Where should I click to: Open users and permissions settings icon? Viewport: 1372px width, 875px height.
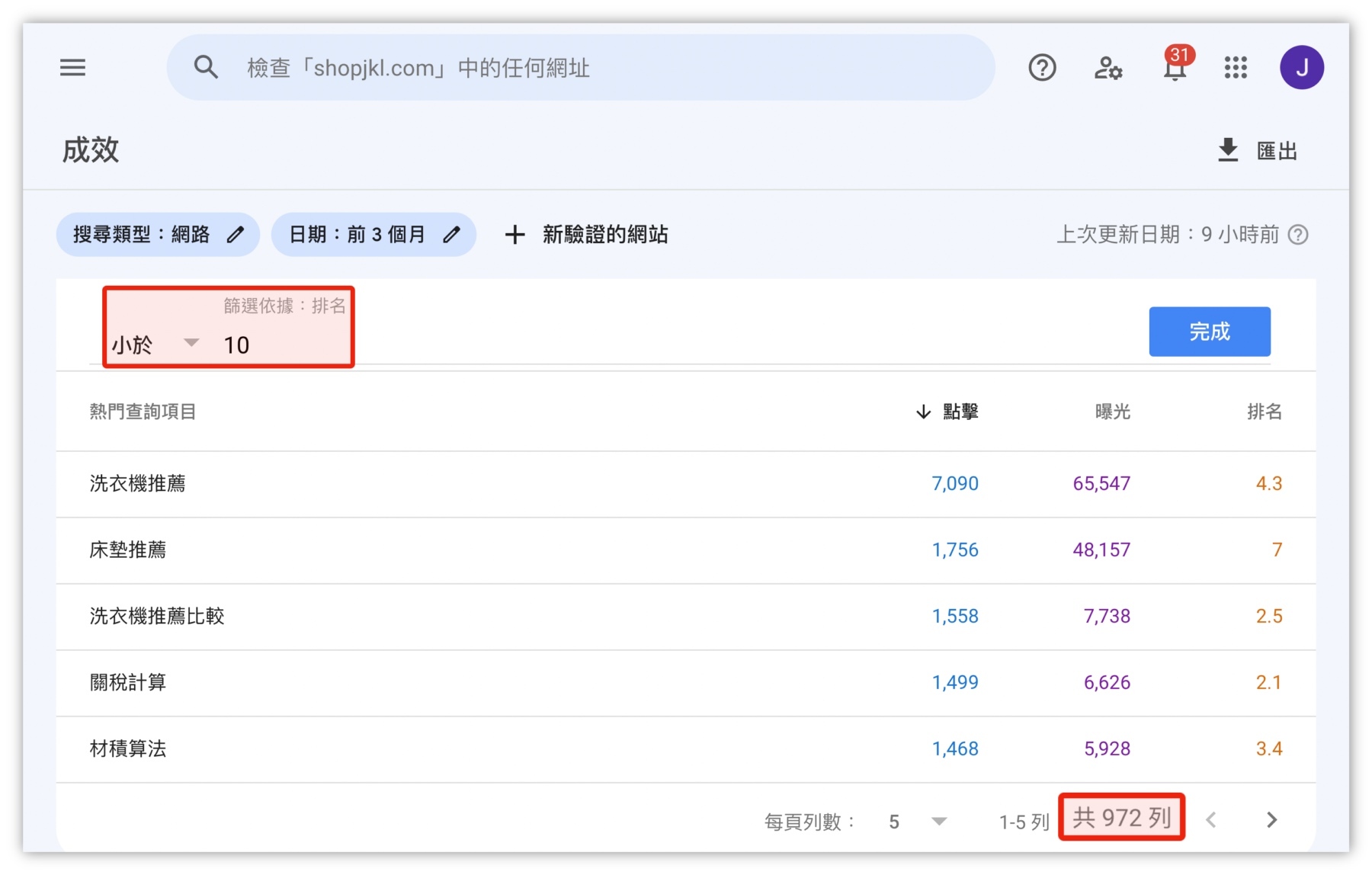coord(1108,69)
